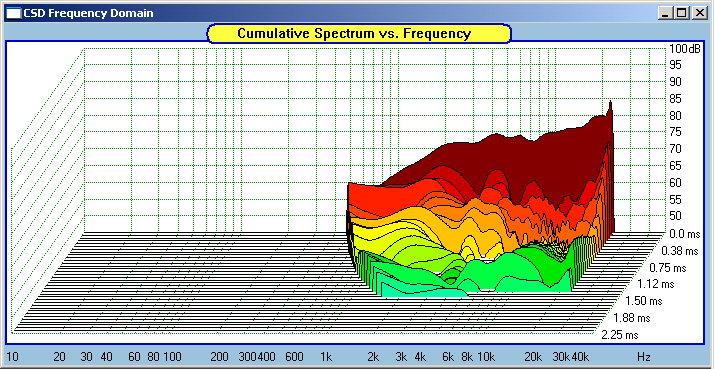Click the '0.38 ms' time axis label

coord(680,251)
